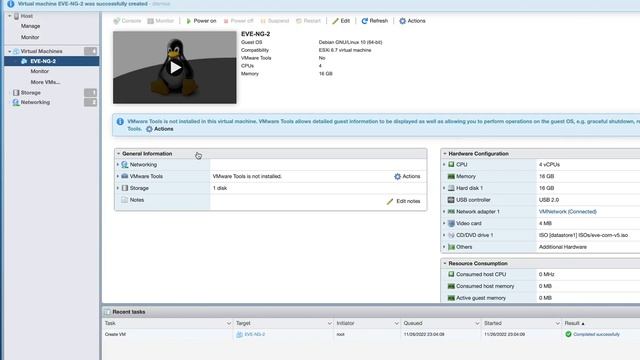Open the Initiator column dropdown
This screenshot has width=640, height=360.
(x=396, y=323)
